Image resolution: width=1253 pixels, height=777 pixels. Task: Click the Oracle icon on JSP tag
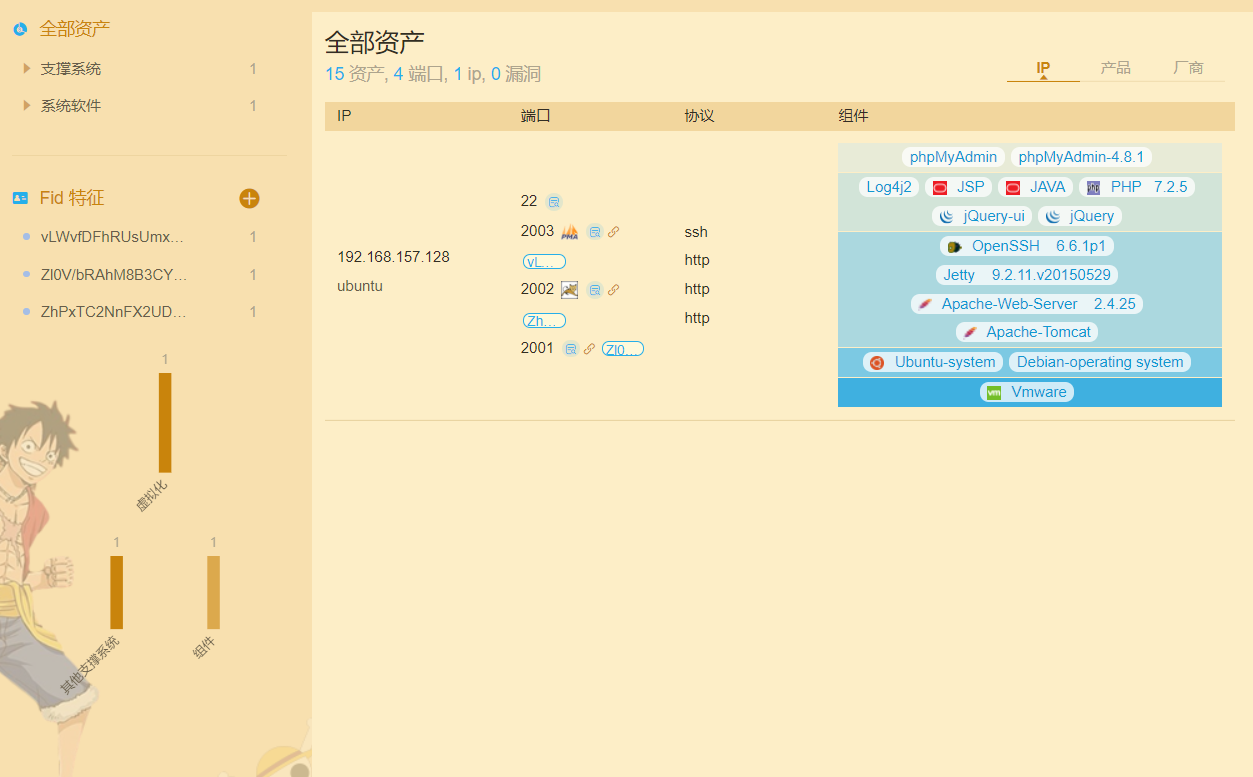[940, 188]
